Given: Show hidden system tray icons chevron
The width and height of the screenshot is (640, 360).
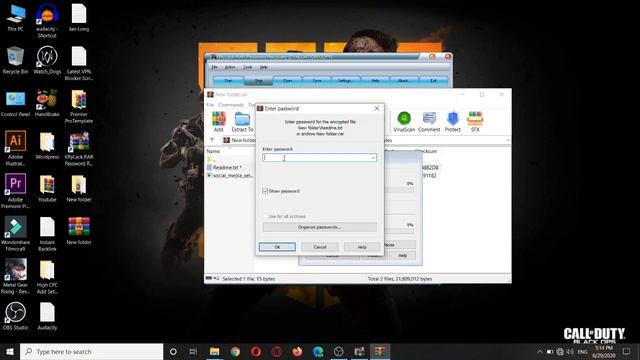Looking at the screenshot, I should (540, 351).
